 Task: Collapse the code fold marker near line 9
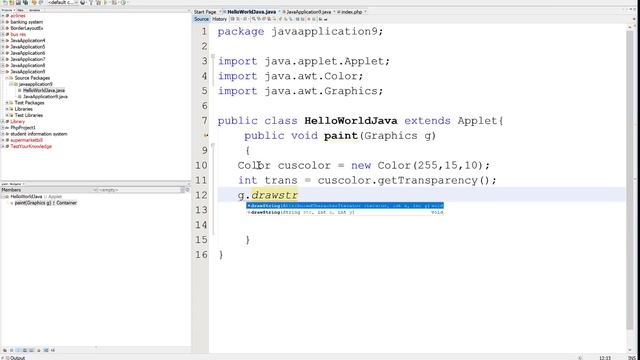(x=213, y=146)
